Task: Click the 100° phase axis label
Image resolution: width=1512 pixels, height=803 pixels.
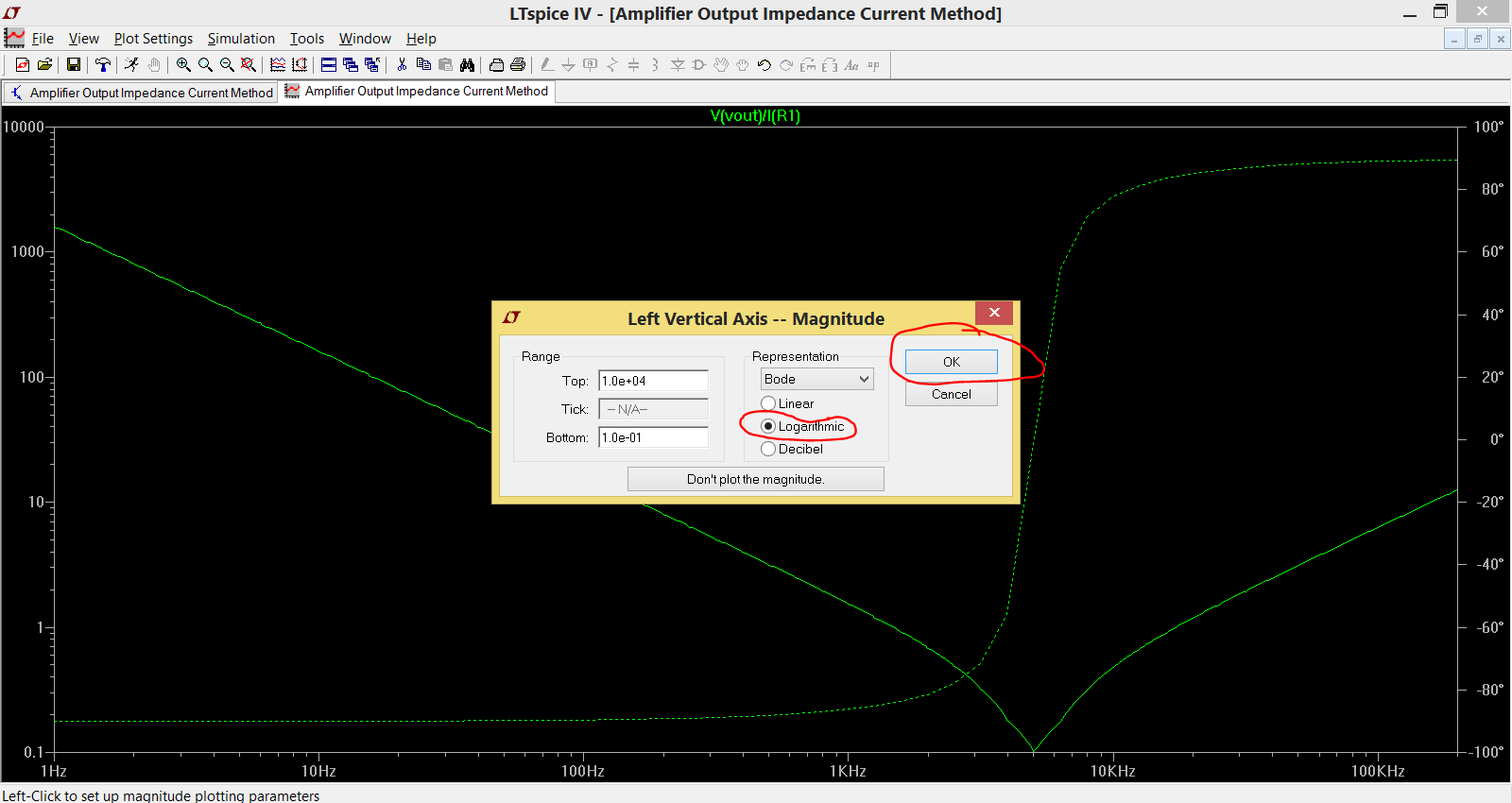Action: coord(1489,127)
